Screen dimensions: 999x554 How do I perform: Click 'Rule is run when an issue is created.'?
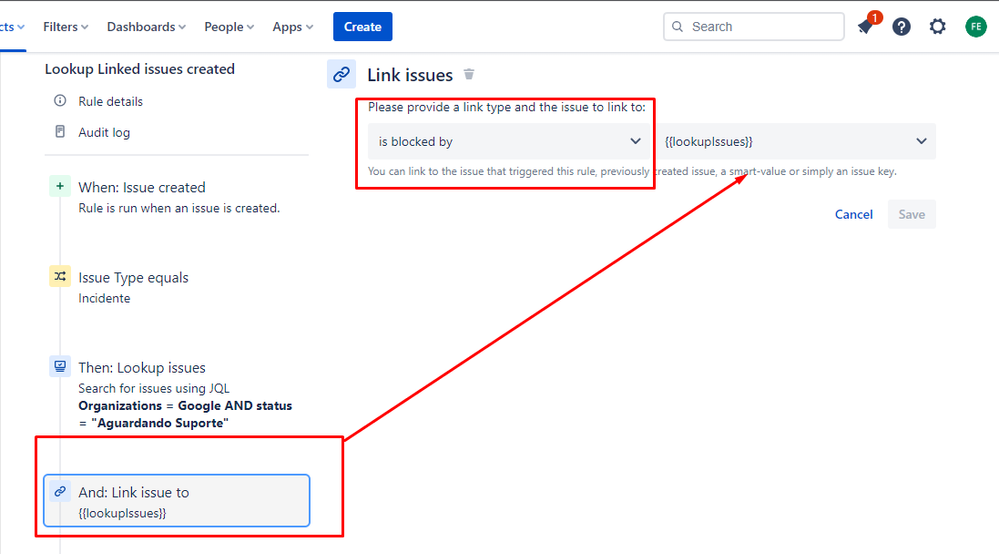179,208
